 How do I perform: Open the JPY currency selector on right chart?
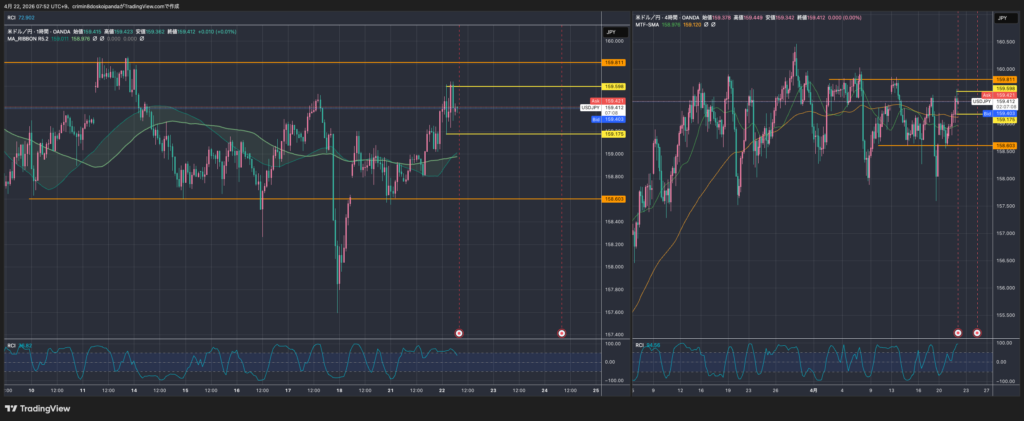coord(1001,19)
